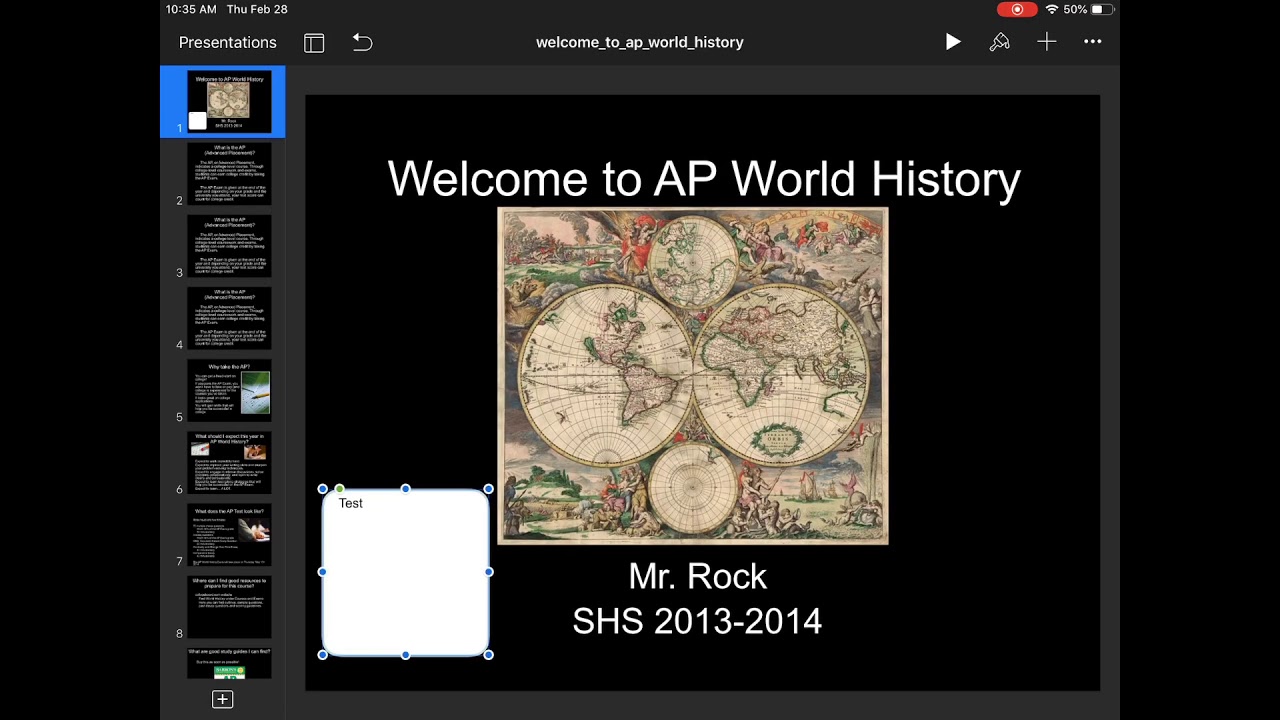This screenshot has height=720, width=1280.
Task: Tap the bottom-middle resize handle of shape
Action: click(x=405, y=655)
